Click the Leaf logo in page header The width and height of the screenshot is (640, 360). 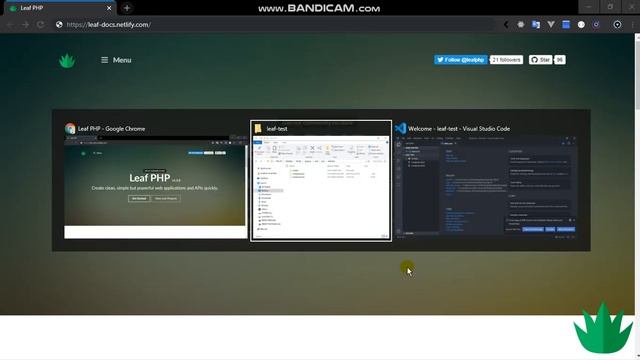pos(67,60)
